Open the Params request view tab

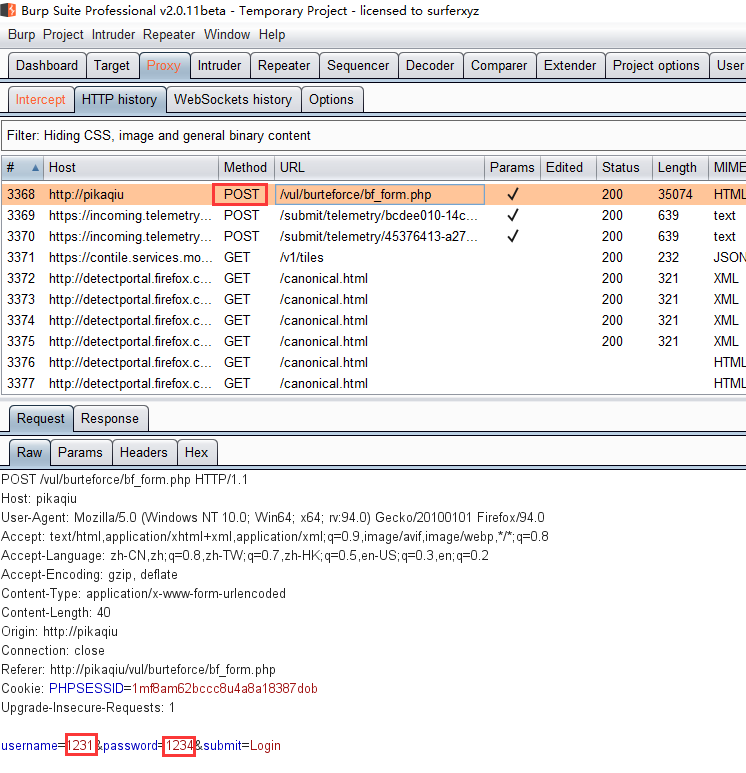pyautogui.click(x=80, y=453)
